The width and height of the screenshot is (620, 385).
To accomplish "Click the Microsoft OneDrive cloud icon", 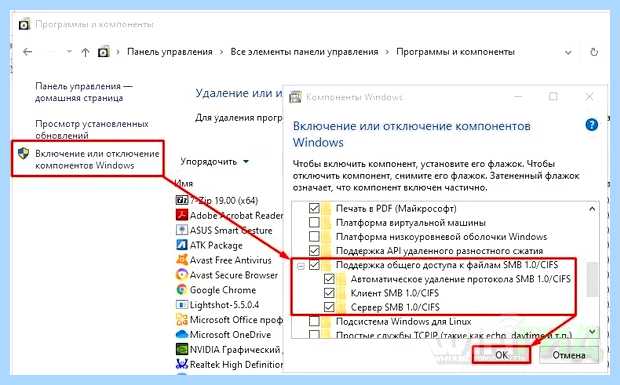I will [182, 334].
